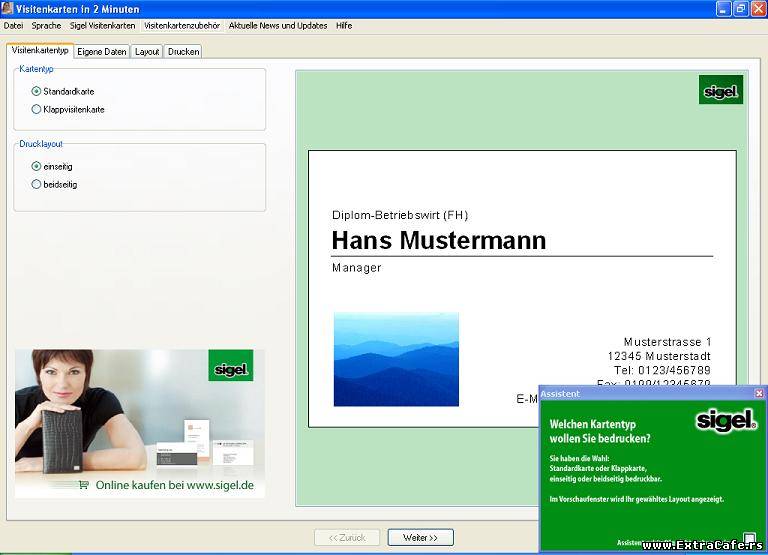Click the sigel logo in the Assistent popup
This screenshot has height=555, width=768.
point(726,421)
